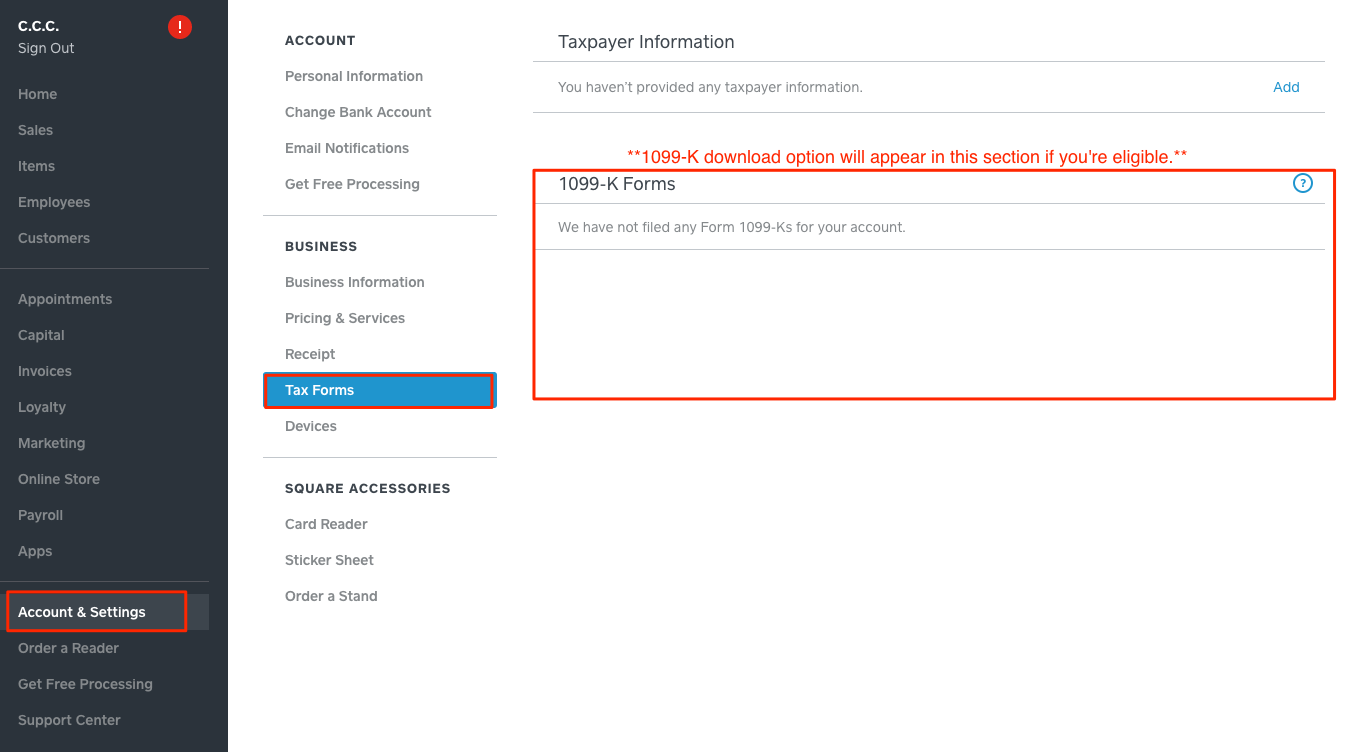
Task: Select Change Bank Account option
Action: coord(358,112)
